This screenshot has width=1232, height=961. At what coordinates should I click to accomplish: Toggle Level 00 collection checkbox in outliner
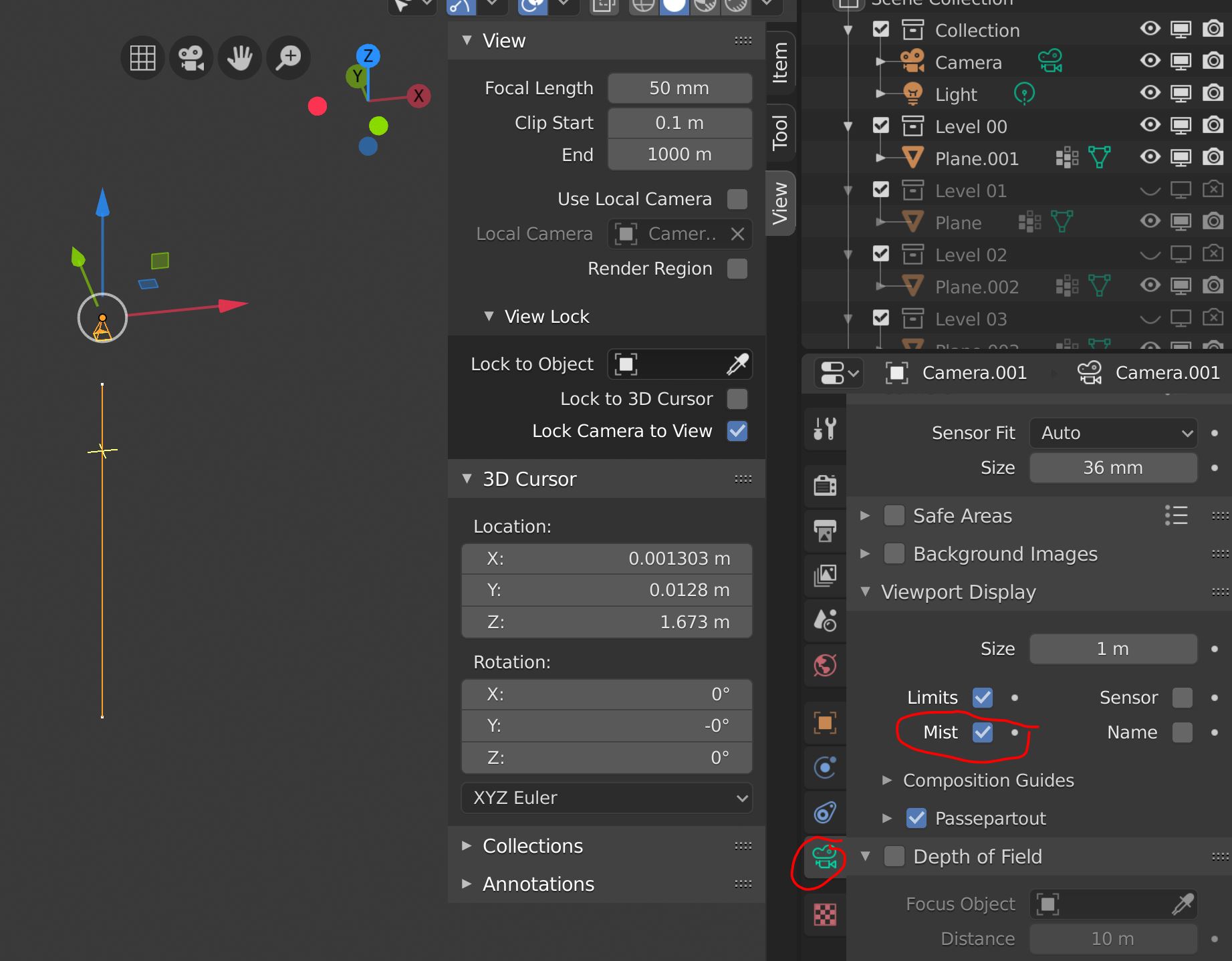click(x=881, y=126)
